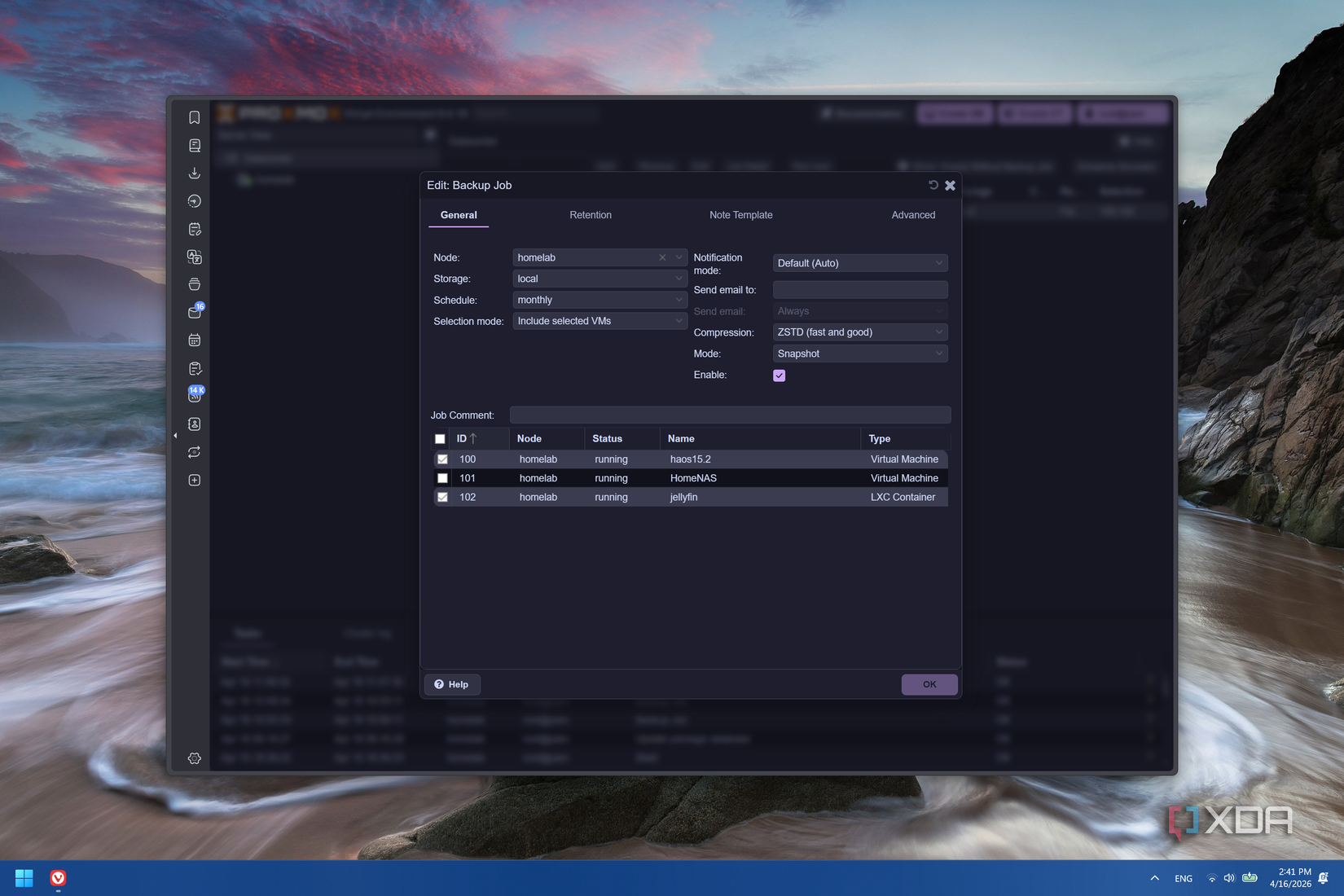Uncheck the Enable checkbox
The height and width of the screenshot is (896, 1344).
tap(779, 375)
